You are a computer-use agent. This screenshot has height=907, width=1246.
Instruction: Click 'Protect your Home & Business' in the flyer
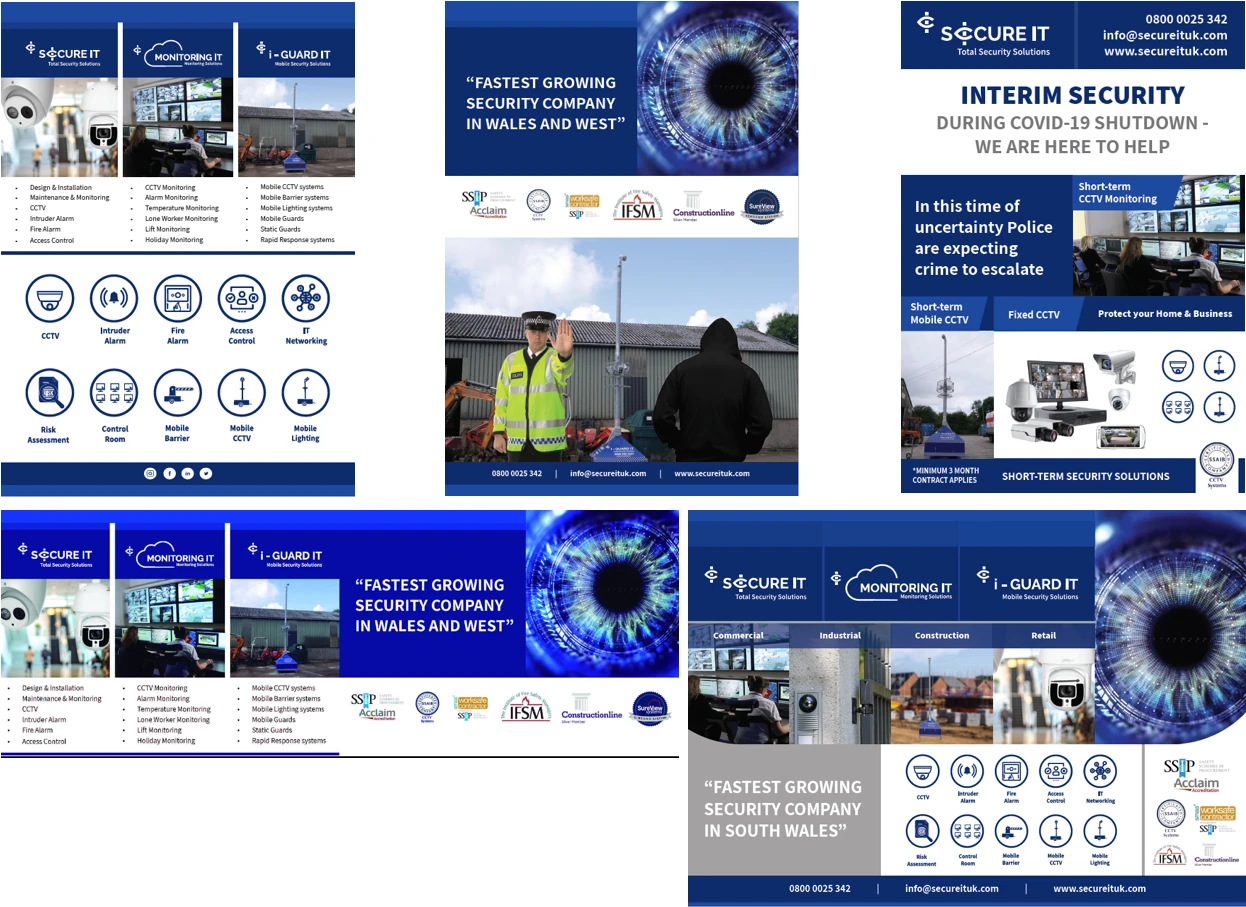[1165, 313]
